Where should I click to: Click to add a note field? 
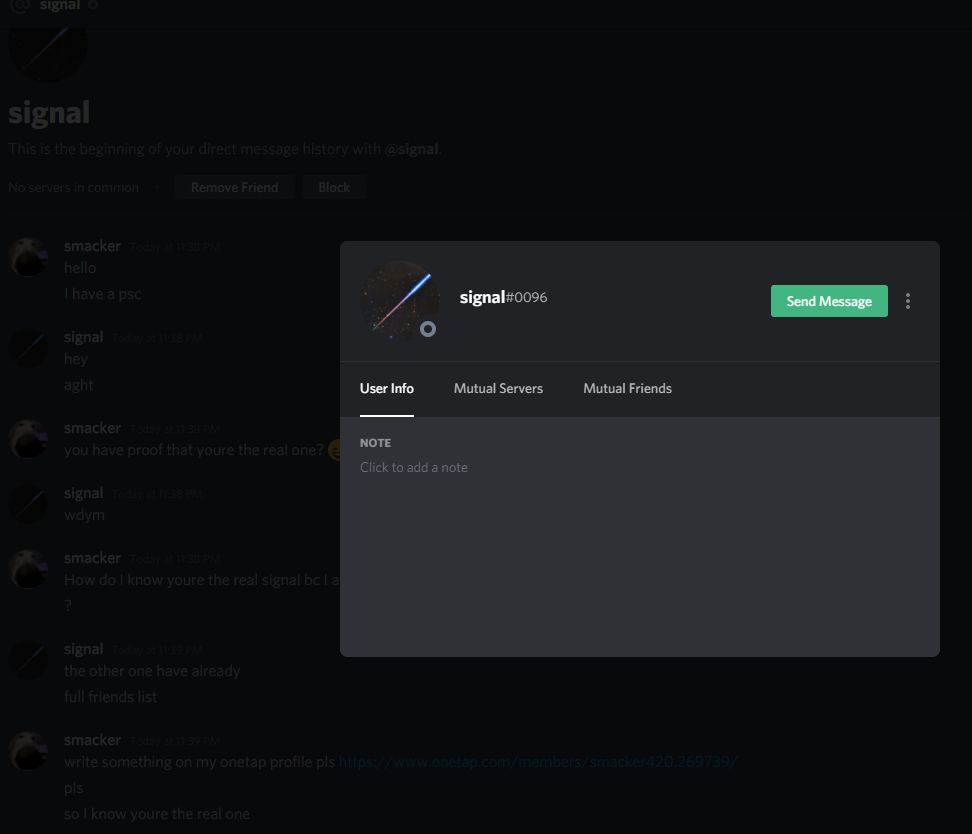pos(414,467)
